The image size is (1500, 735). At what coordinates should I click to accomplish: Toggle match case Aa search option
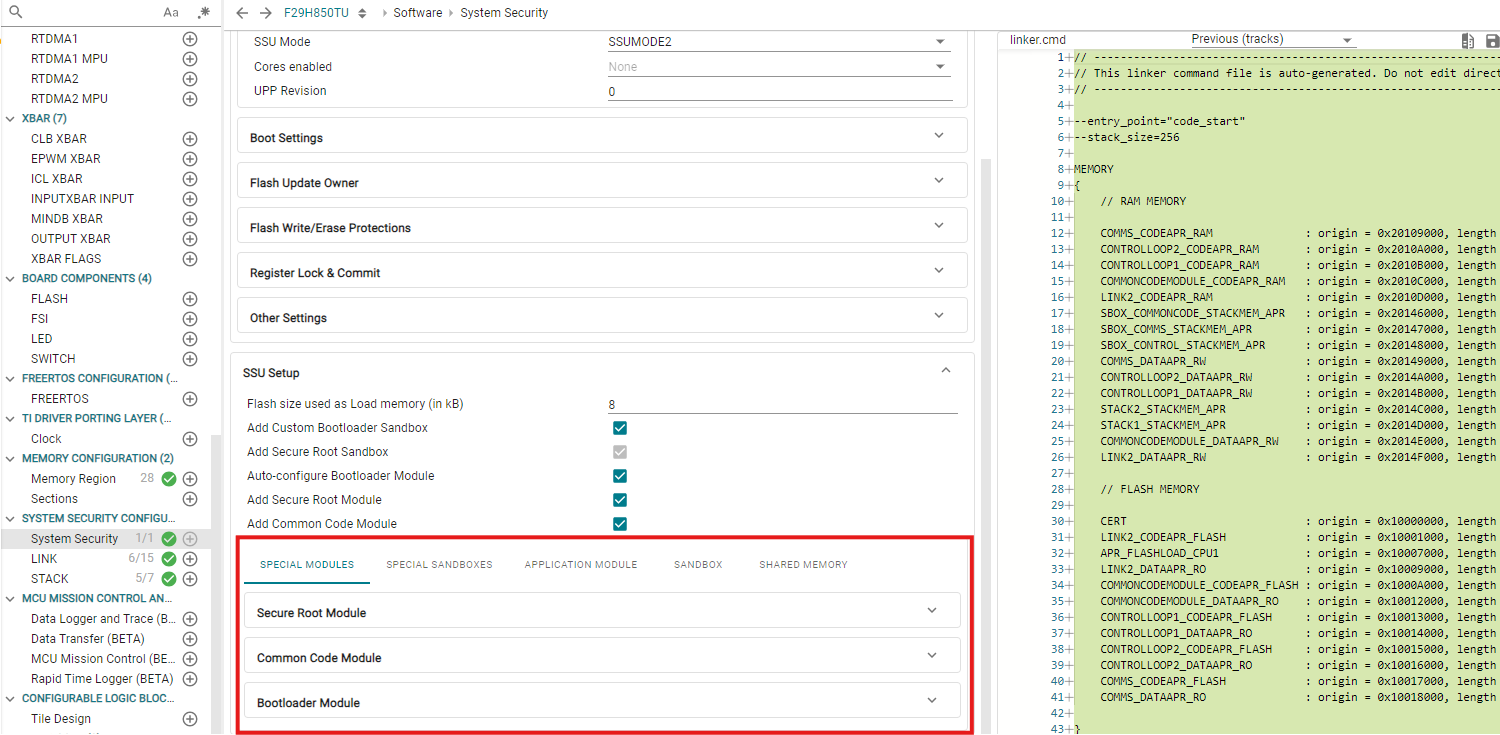pos(171,13)
